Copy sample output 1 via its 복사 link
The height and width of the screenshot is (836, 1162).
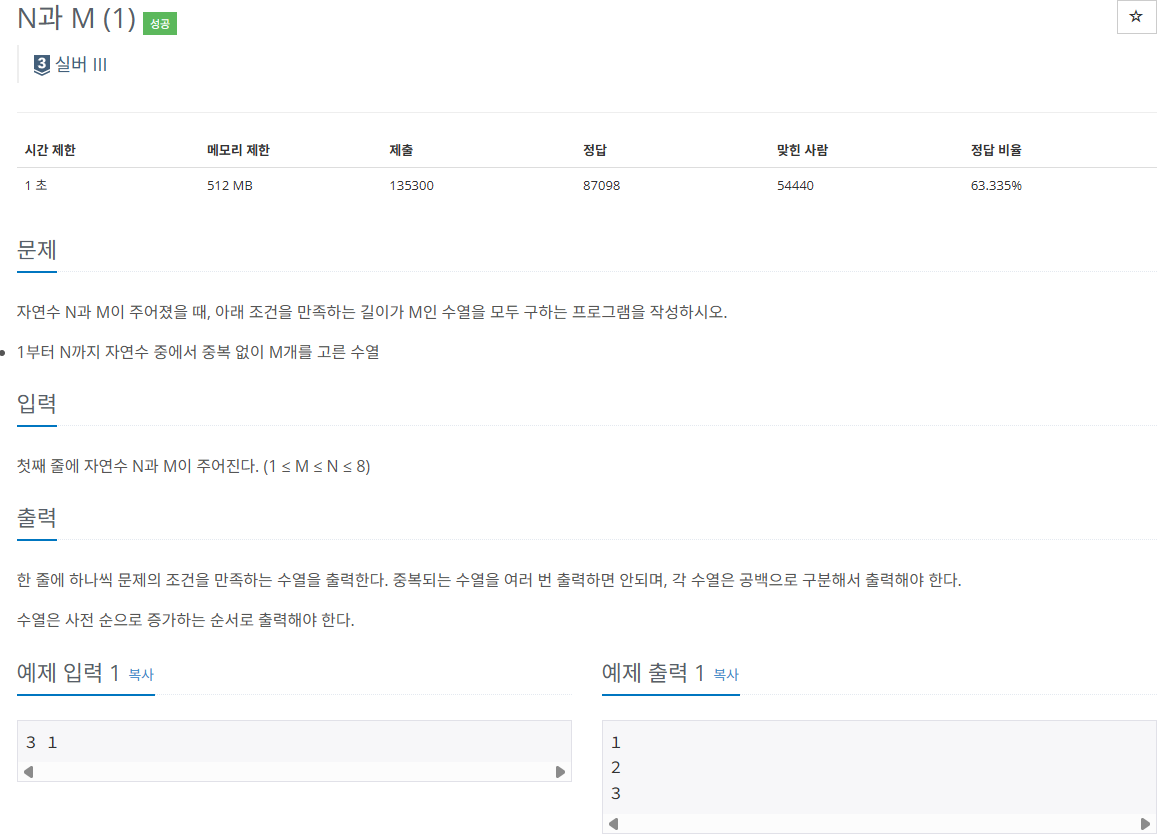click(725, 675)
